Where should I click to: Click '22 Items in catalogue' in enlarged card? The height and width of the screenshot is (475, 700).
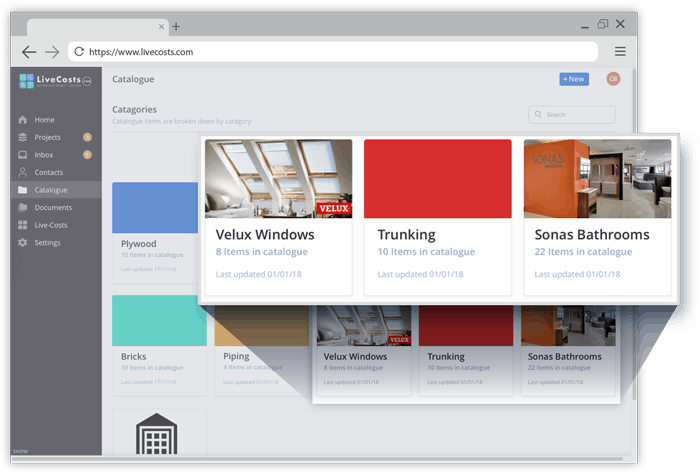(583, 252)
